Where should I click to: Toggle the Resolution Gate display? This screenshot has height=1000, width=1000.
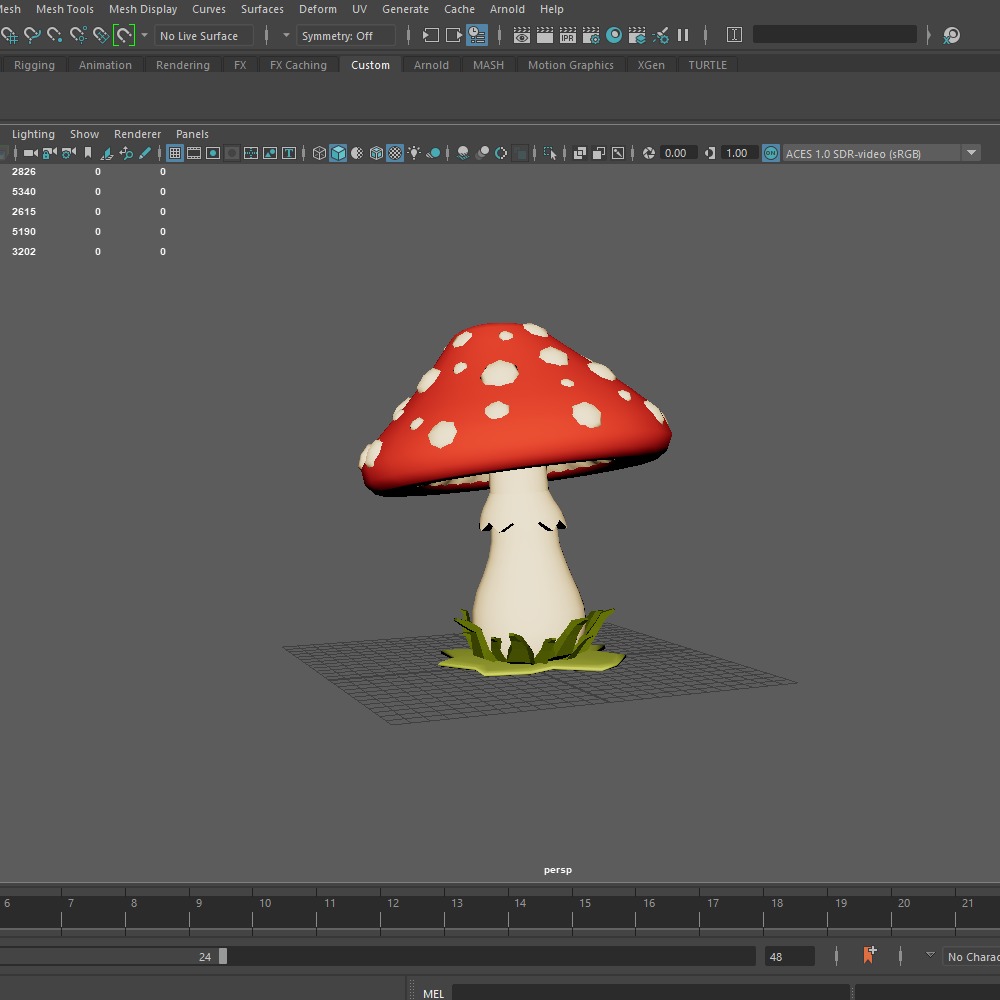point(213,153)
